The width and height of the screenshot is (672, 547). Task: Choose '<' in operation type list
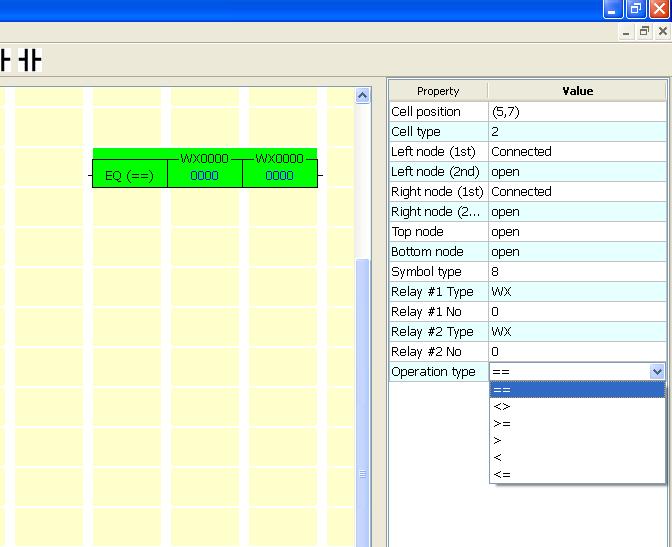tap(577, 457)
